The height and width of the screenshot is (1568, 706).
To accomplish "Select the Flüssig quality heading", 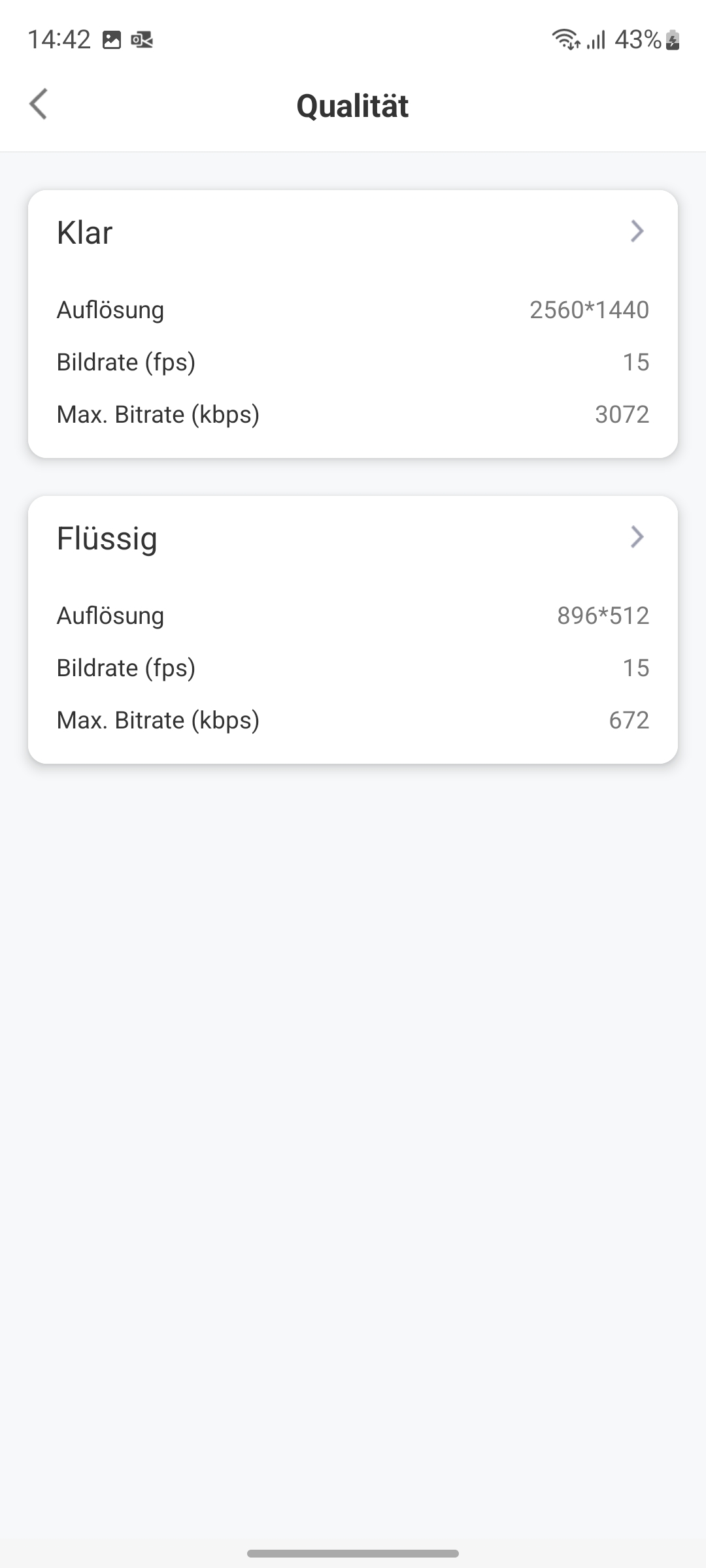I will click(107, 538).
